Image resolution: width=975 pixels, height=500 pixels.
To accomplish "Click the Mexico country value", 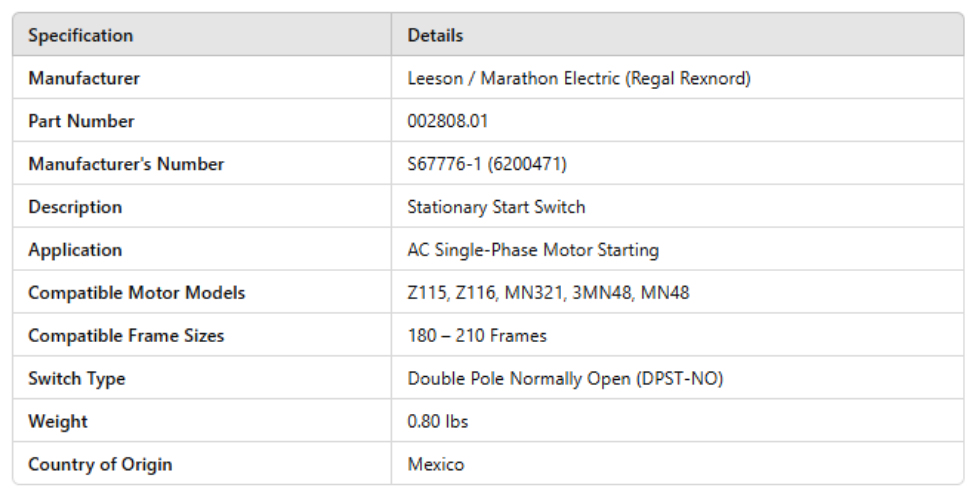I will tap(436, 465).
